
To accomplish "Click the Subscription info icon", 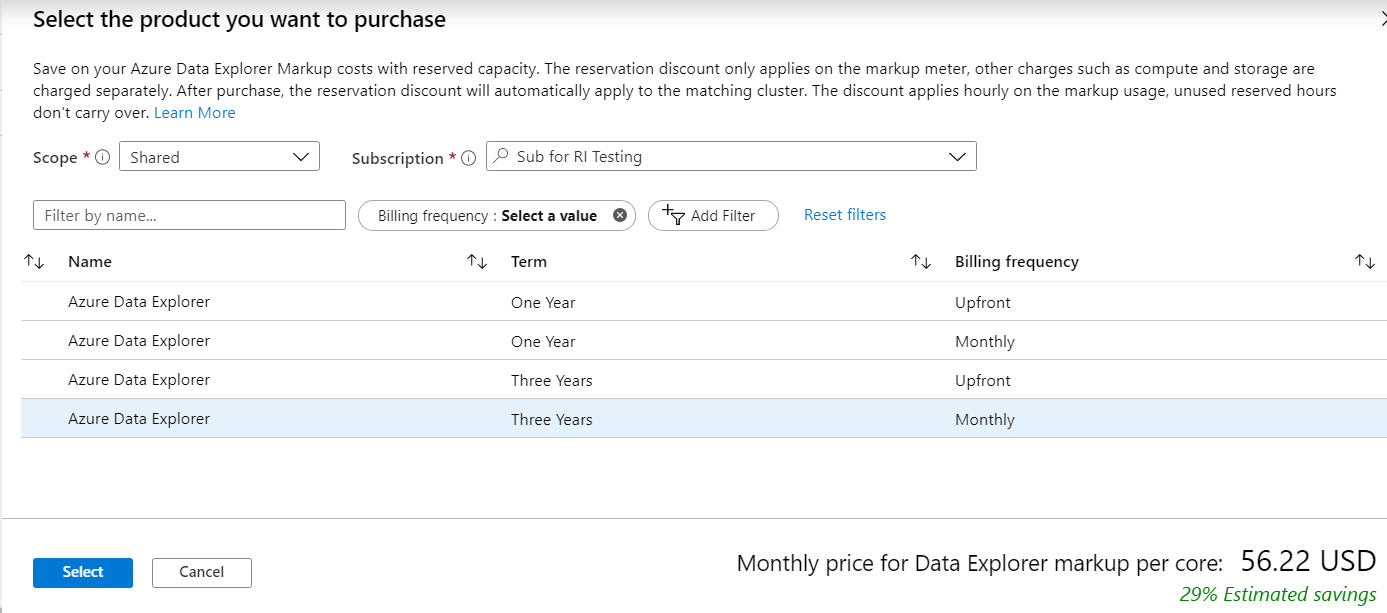I will coord(468,158).
